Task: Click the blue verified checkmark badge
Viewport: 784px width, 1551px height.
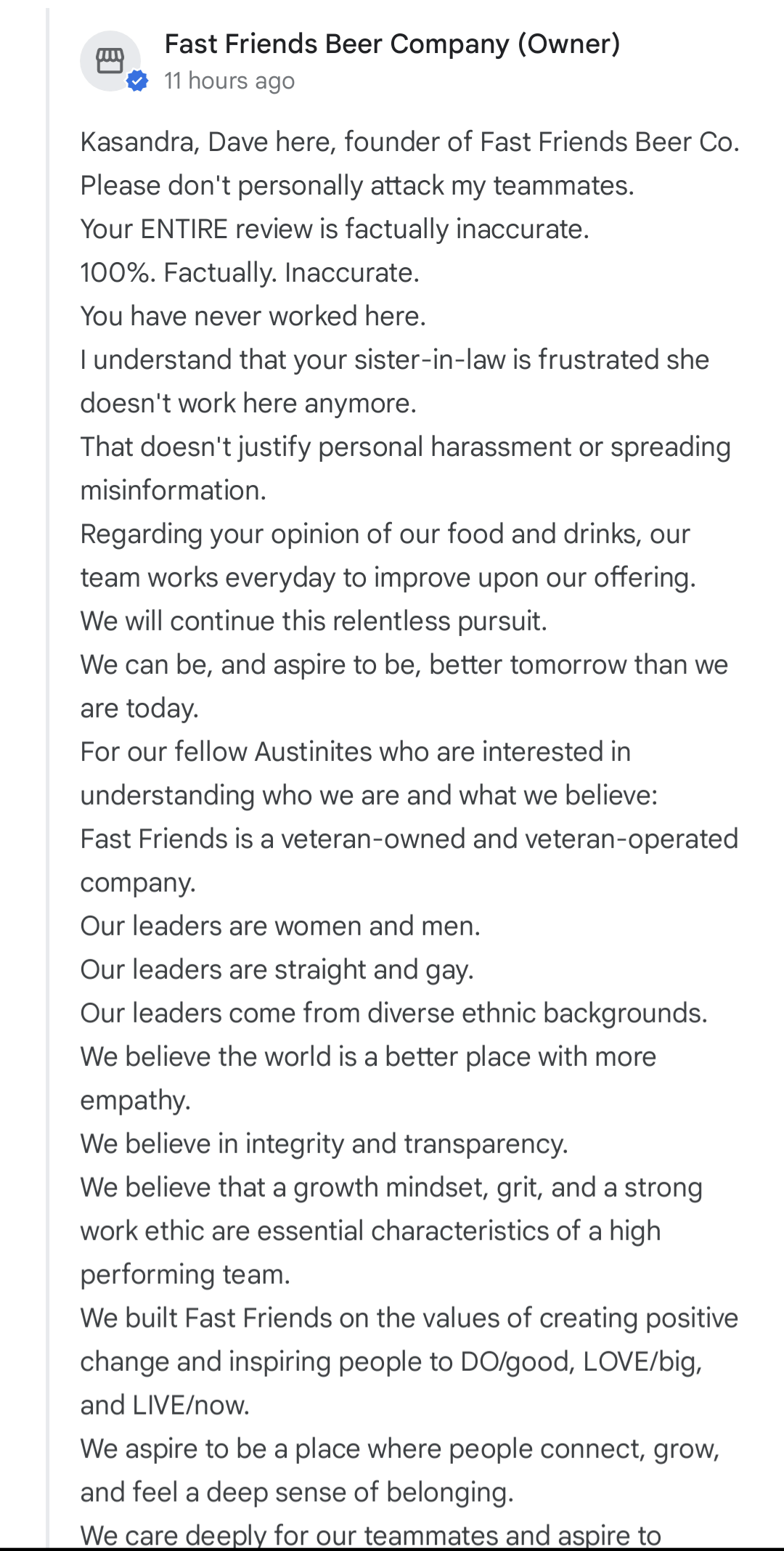Action: 137,81
